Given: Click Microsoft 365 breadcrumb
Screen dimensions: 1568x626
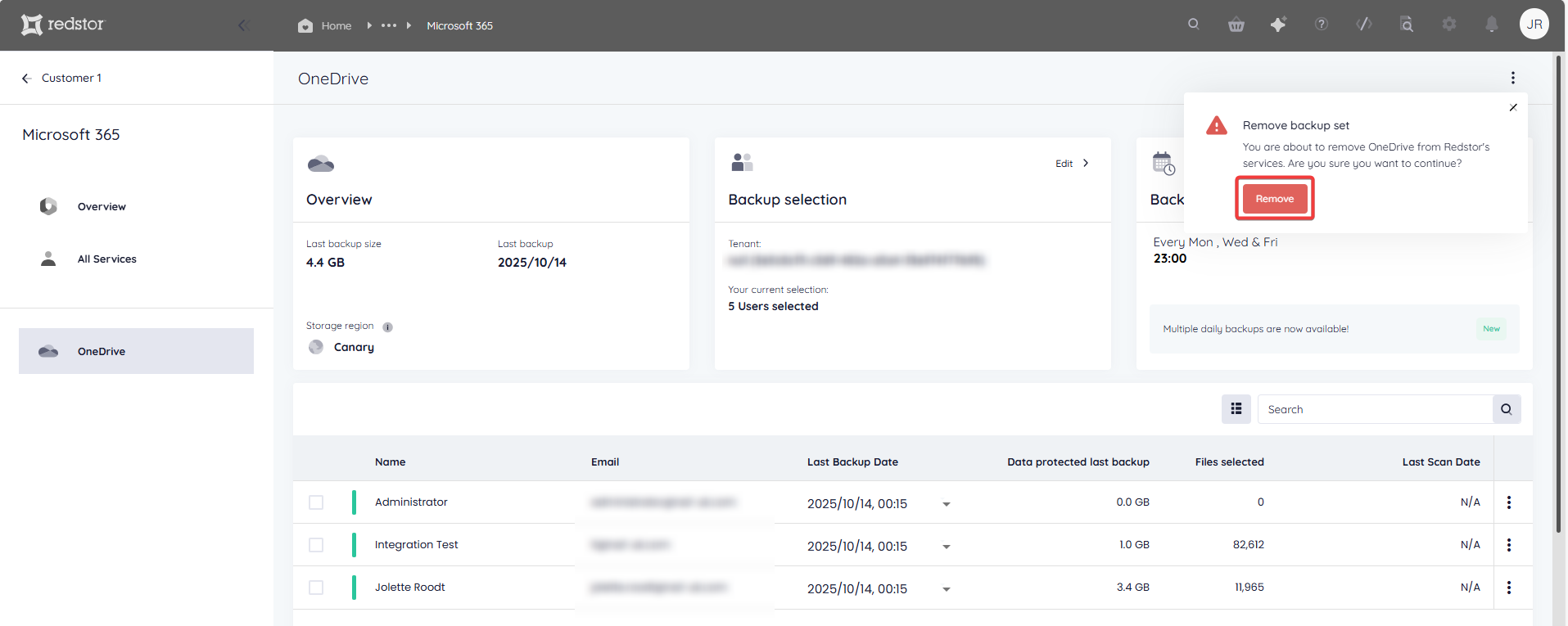Looking at the screenshot, I should (459, 25).
